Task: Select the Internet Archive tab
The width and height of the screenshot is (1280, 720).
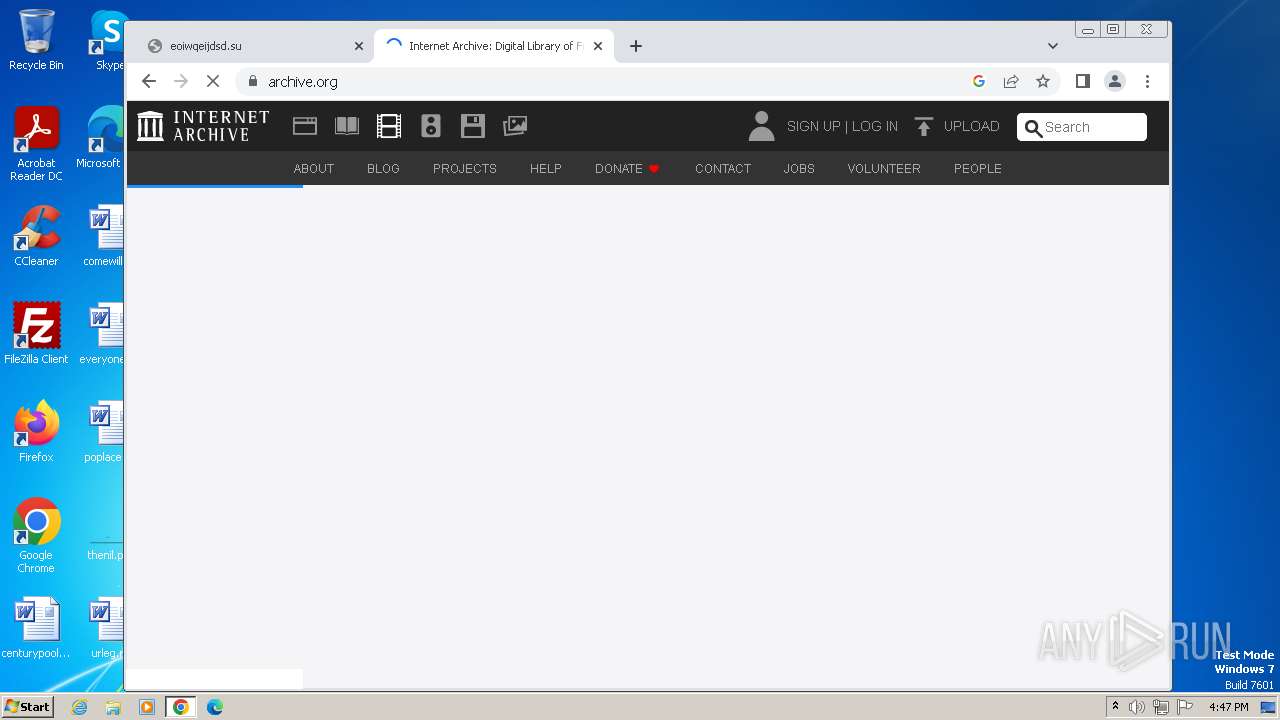Action: [494, 46]
